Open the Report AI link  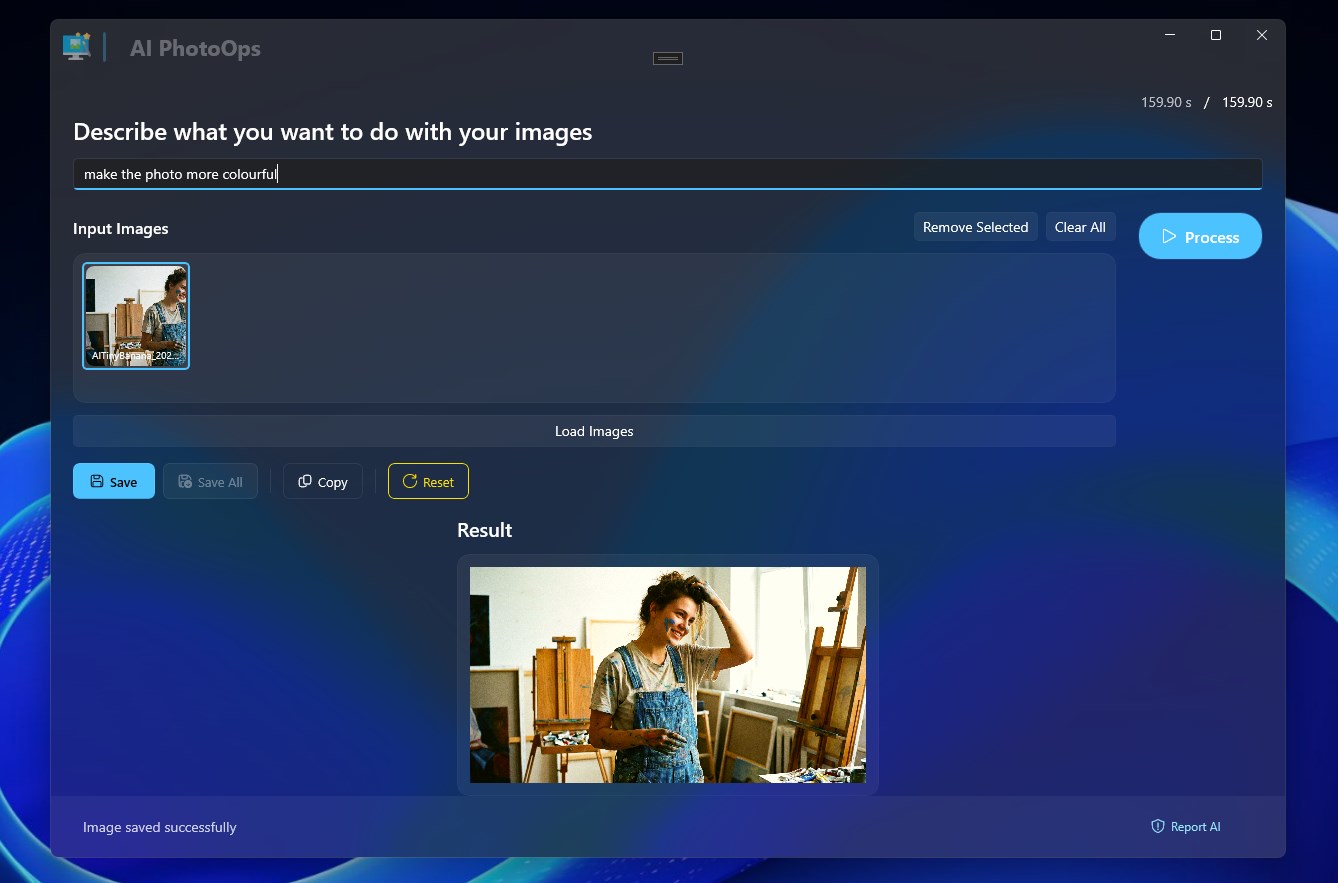point(1195,827)
